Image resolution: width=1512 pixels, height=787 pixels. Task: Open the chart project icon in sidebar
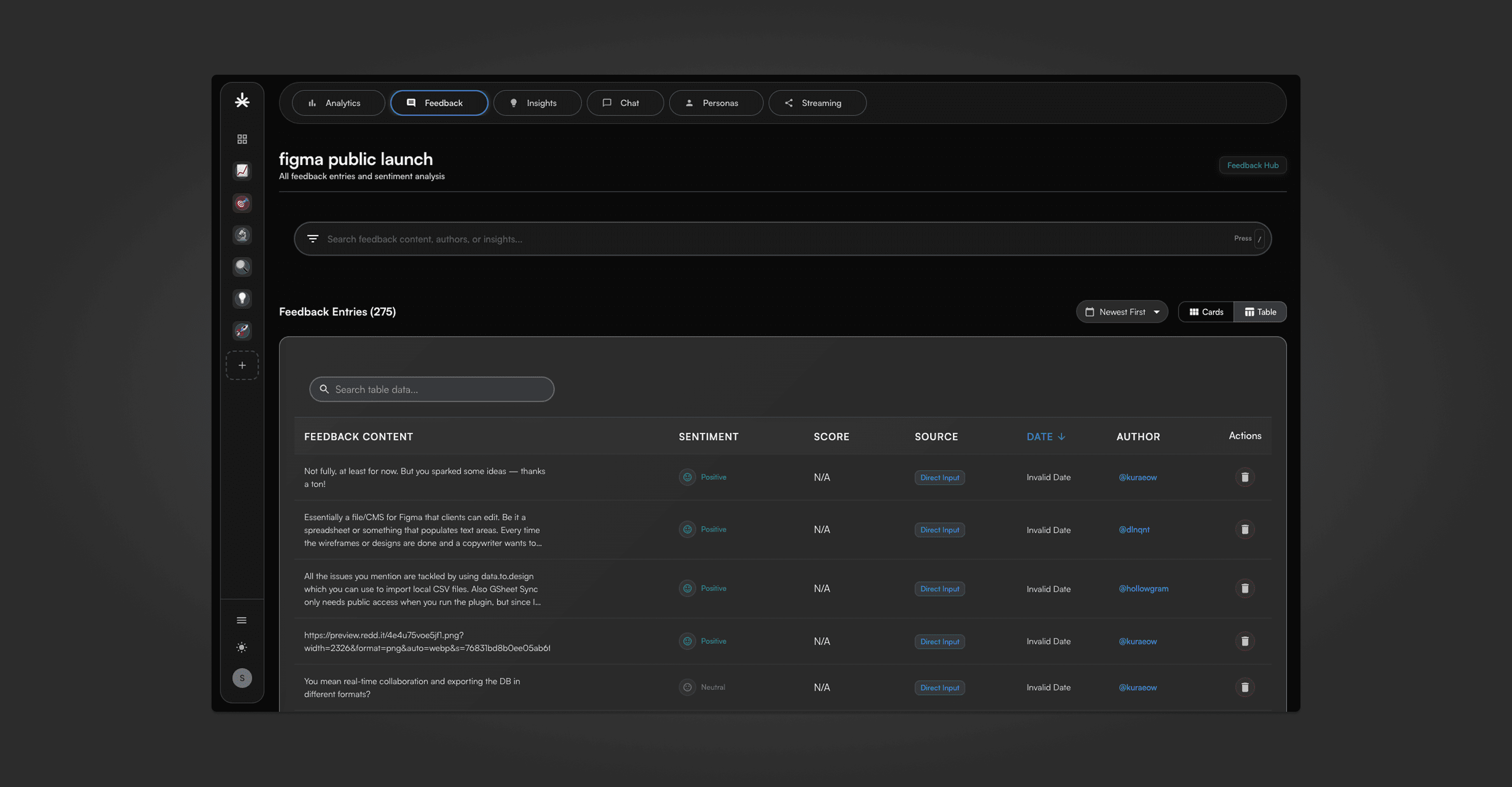tap(242, 171)
